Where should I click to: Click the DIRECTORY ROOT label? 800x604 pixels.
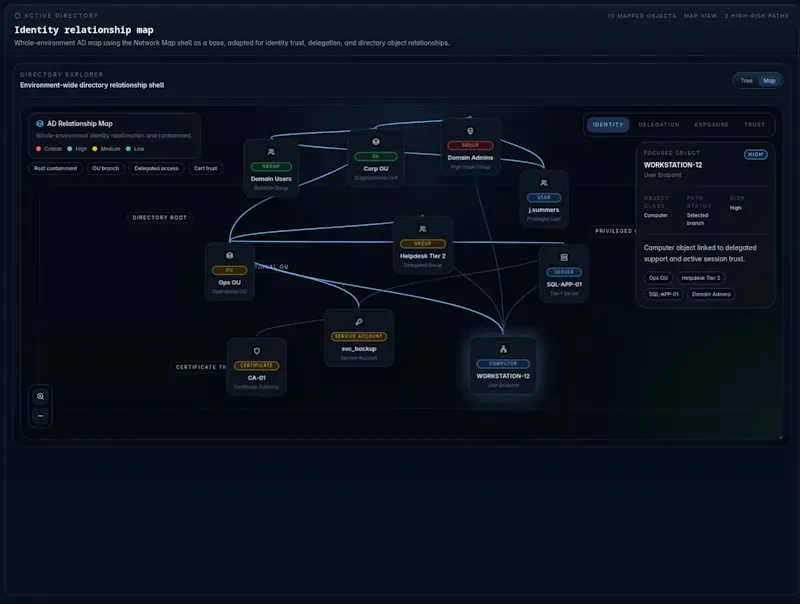click(159, 218)
